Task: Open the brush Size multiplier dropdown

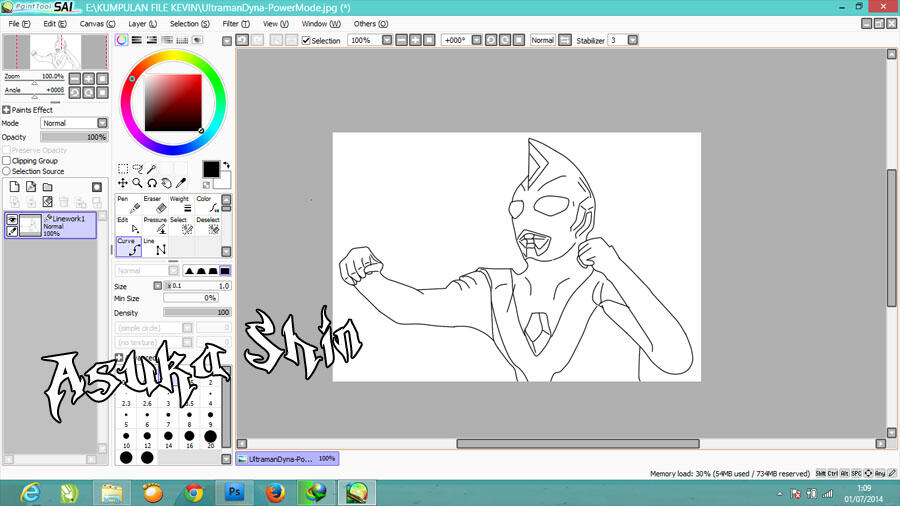Action: [x=157, y=286]
